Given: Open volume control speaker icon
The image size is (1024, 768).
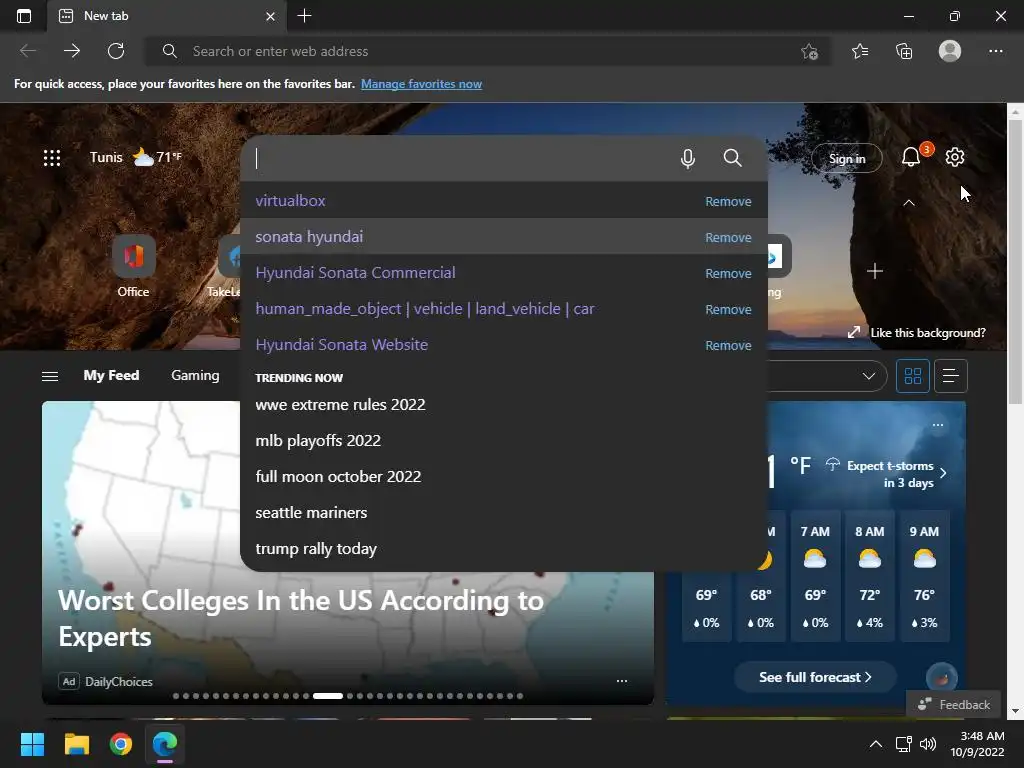Looking at the screenshot, I should point(927,744).
